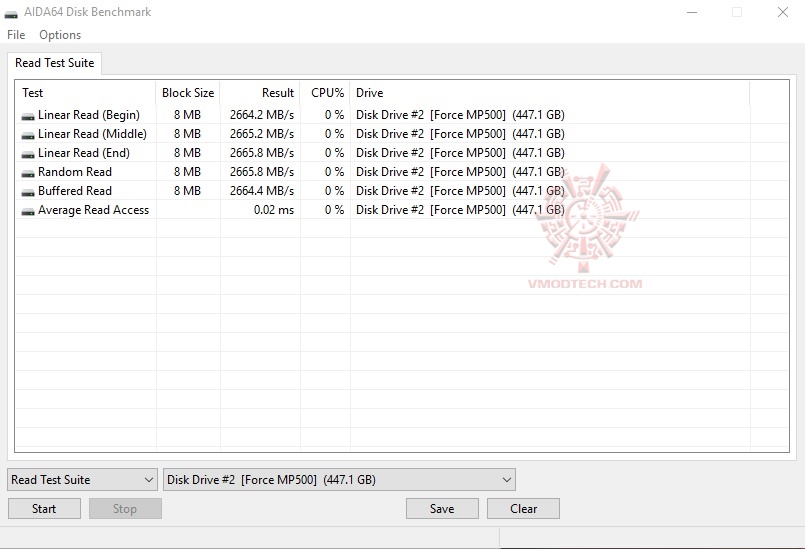Sort by the Test column header

click(85, 93)
